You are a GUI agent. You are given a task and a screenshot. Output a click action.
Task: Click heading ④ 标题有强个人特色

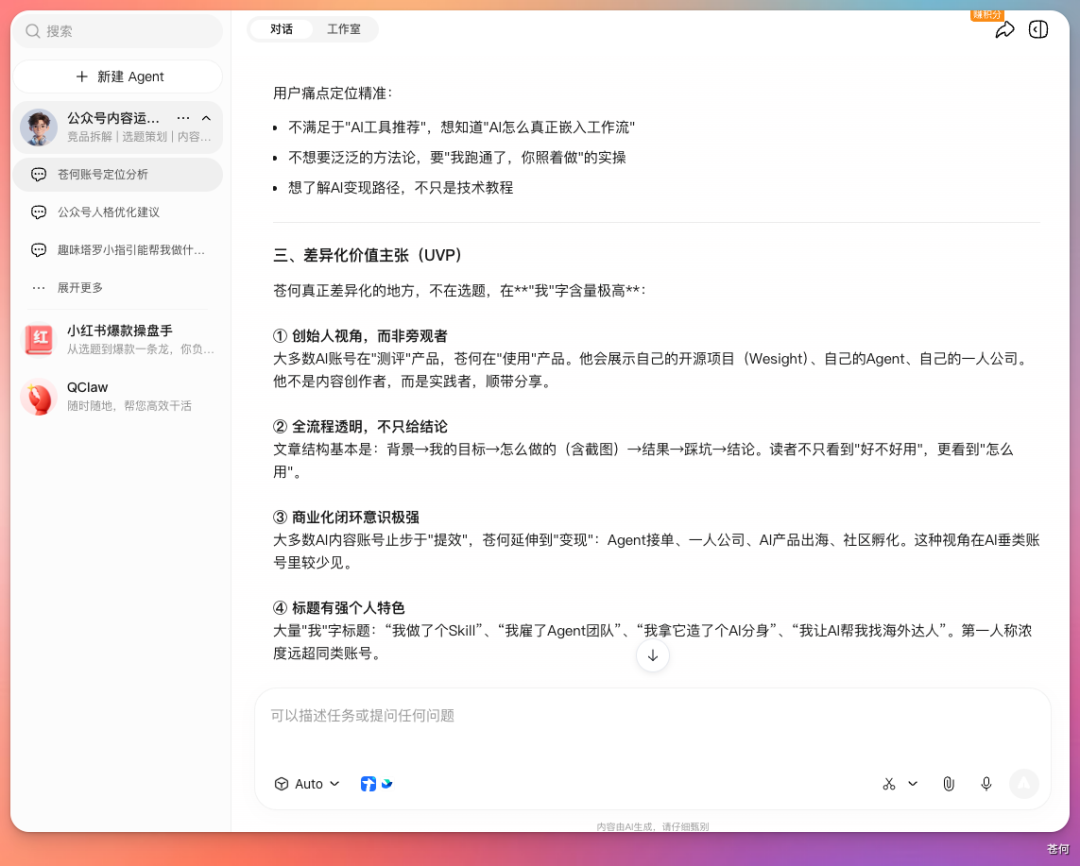[x=339, y=608]
